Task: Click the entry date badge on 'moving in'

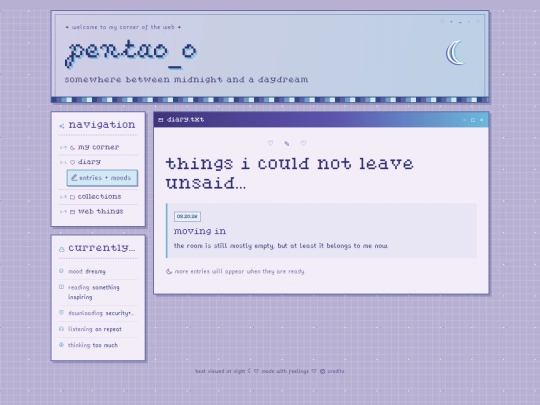Action: pos(187,216)
